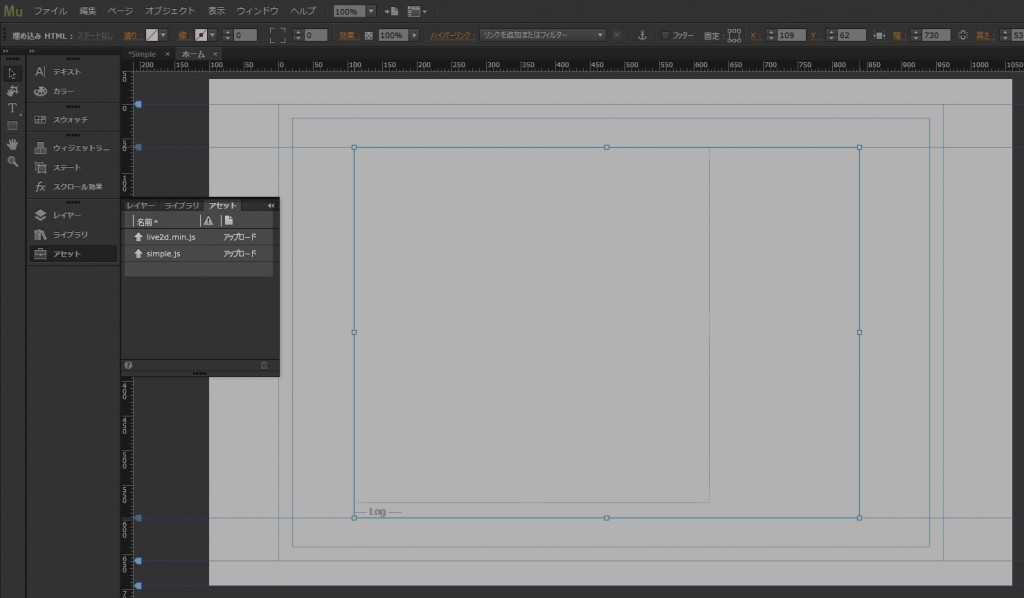Click the 100% width resize icon

coord(878,35)
